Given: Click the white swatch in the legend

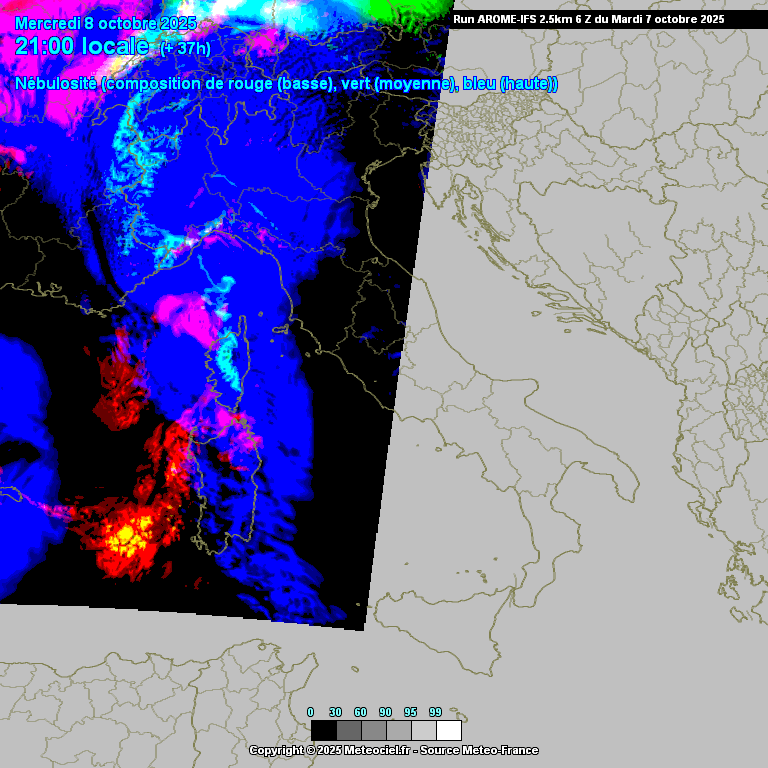Looking at the screenshot, I should coord(449,730).
